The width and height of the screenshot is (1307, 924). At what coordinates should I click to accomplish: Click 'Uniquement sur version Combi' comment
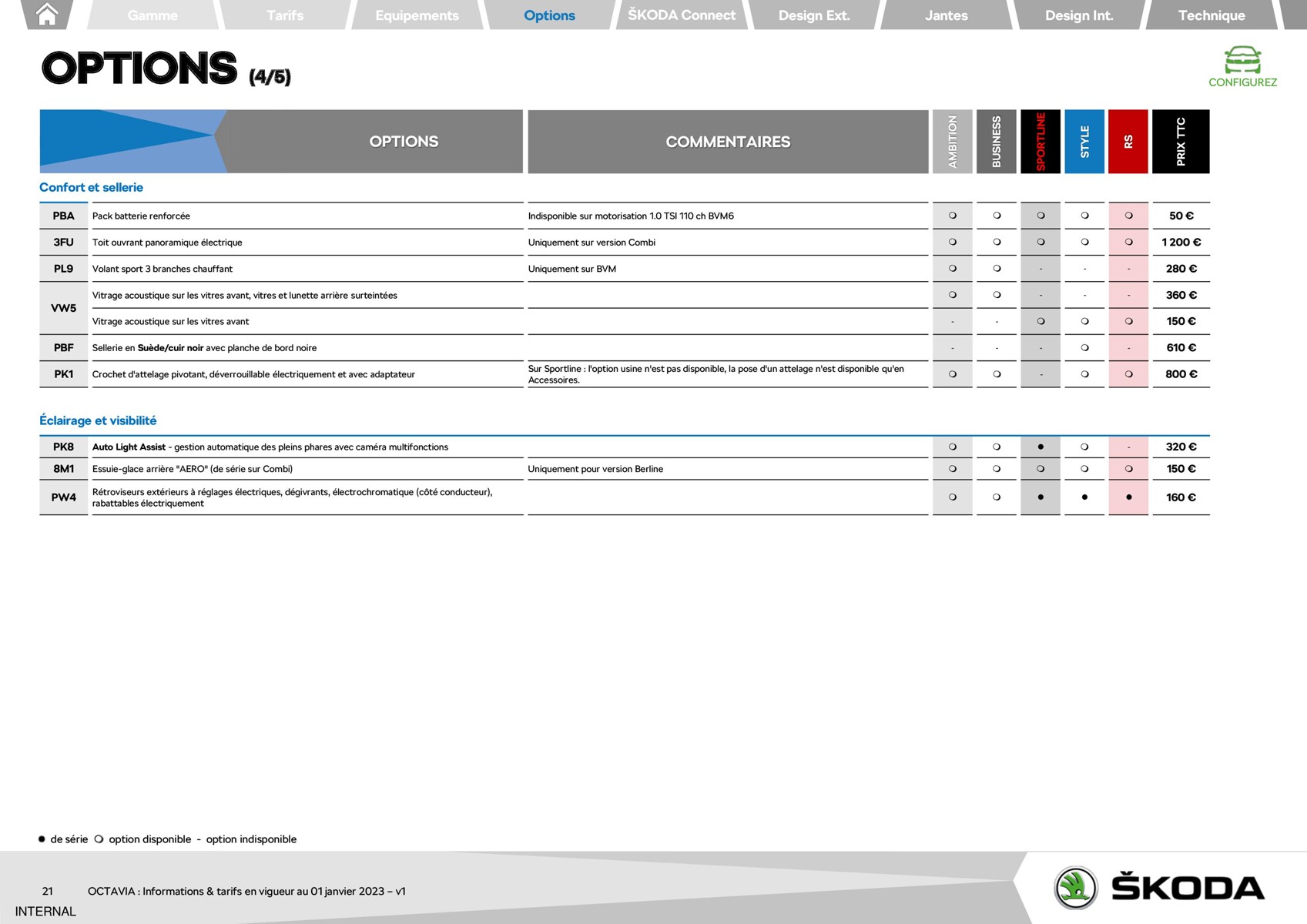pyautogui.click(x=592, y=243)
